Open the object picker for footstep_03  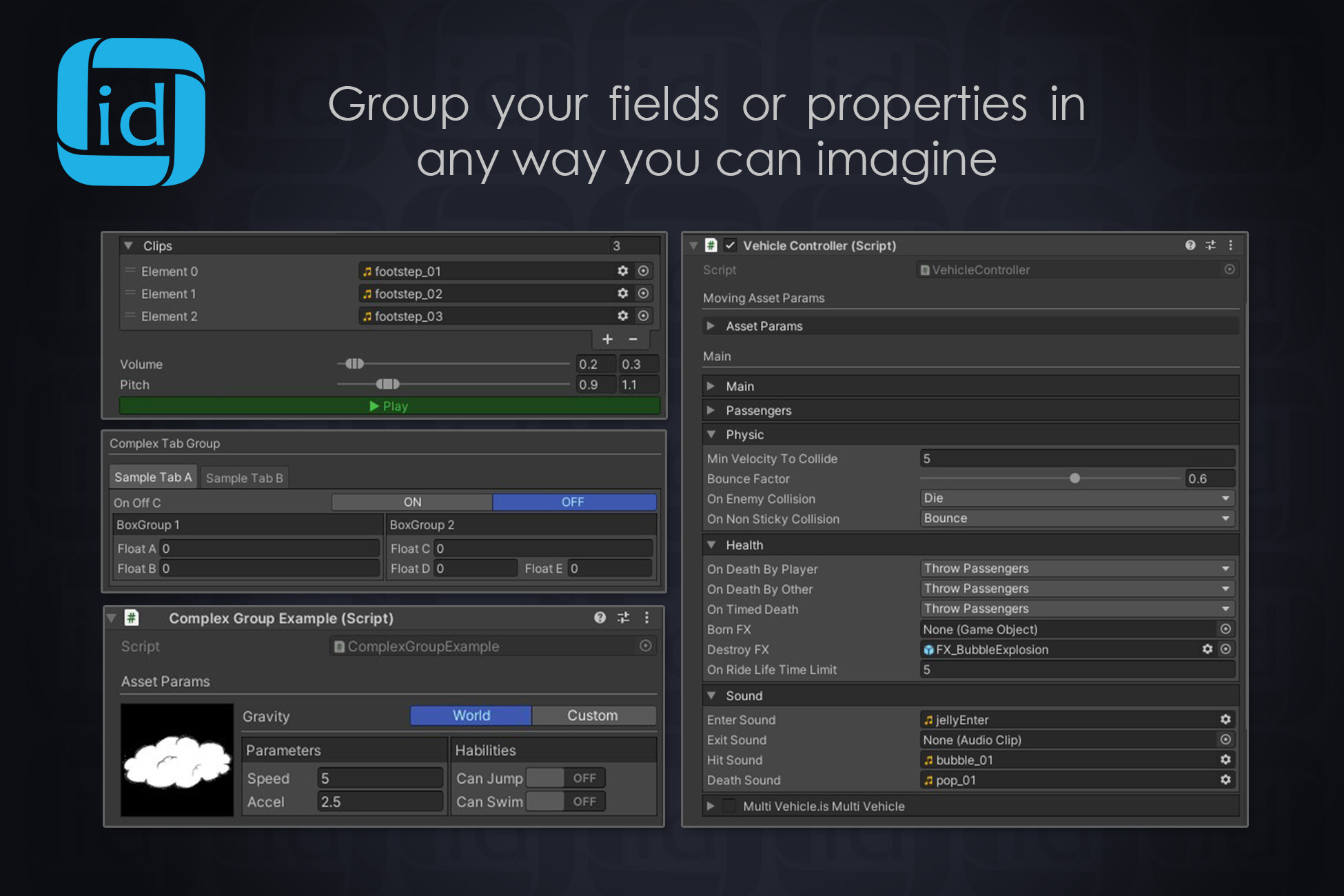[x=643, y=316]
